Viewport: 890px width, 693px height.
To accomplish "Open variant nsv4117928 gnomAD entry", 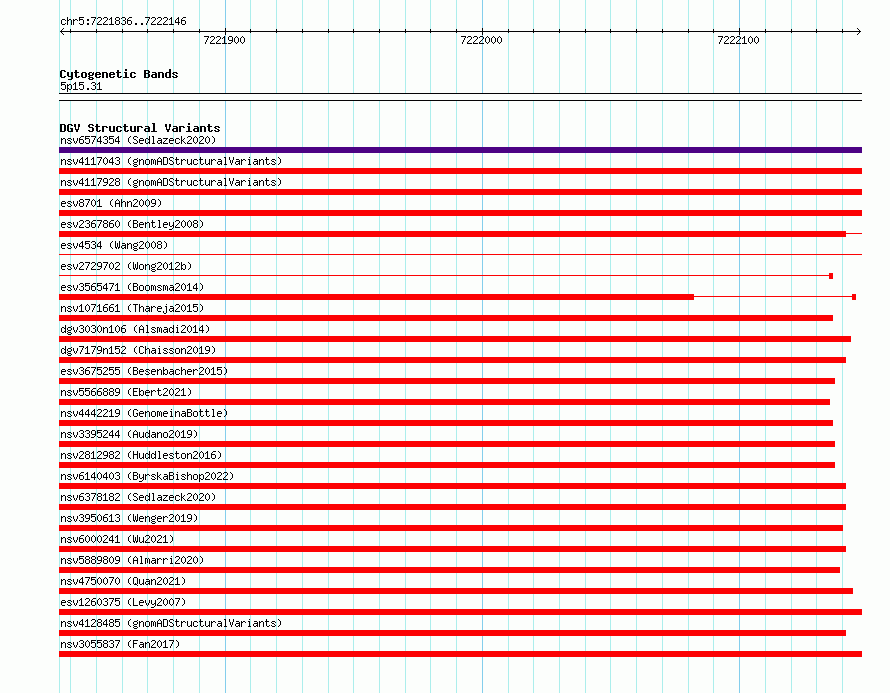I will tap(171, 182).
